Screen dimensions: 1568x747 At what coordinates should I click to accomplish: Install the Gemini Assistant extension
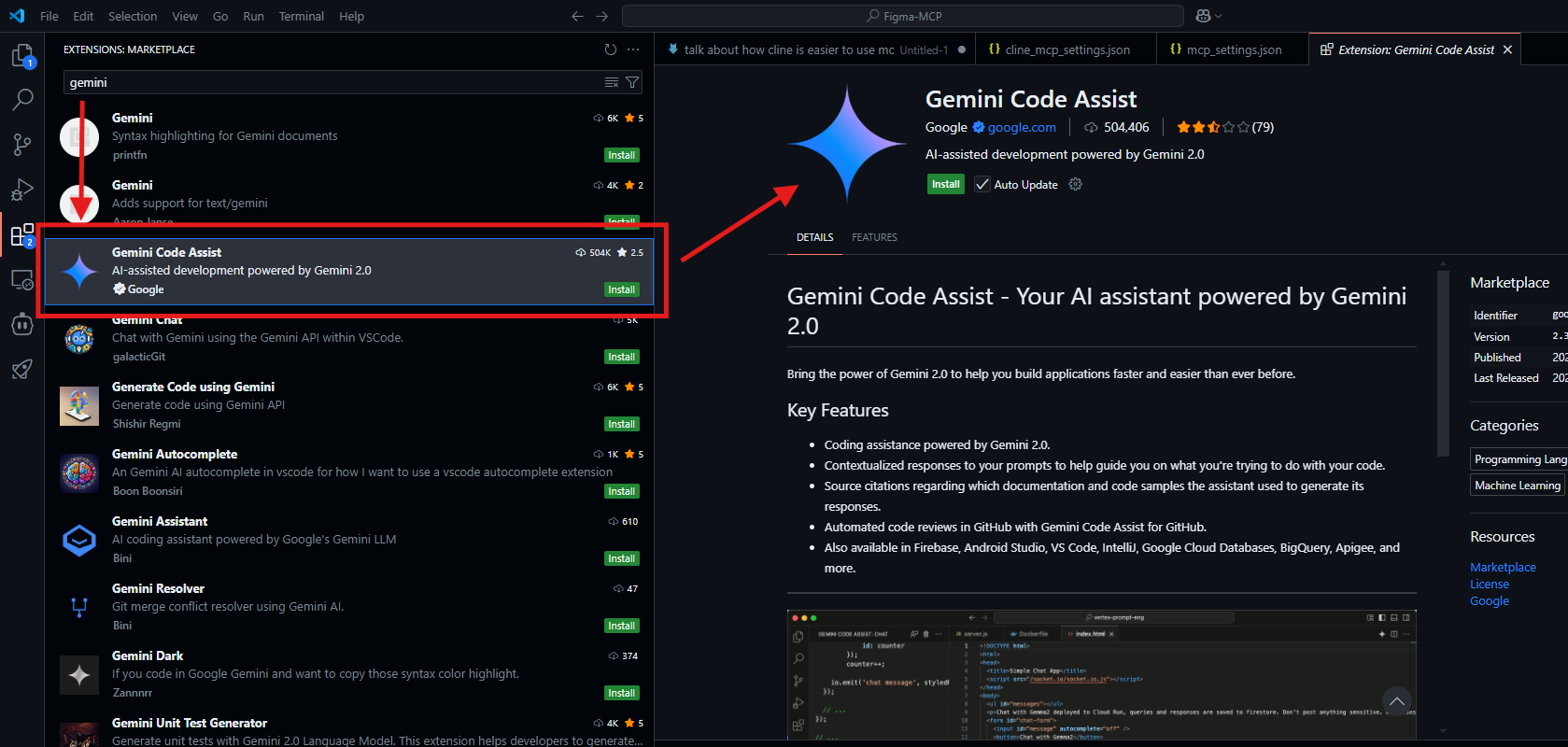click(x=621, y=558)
